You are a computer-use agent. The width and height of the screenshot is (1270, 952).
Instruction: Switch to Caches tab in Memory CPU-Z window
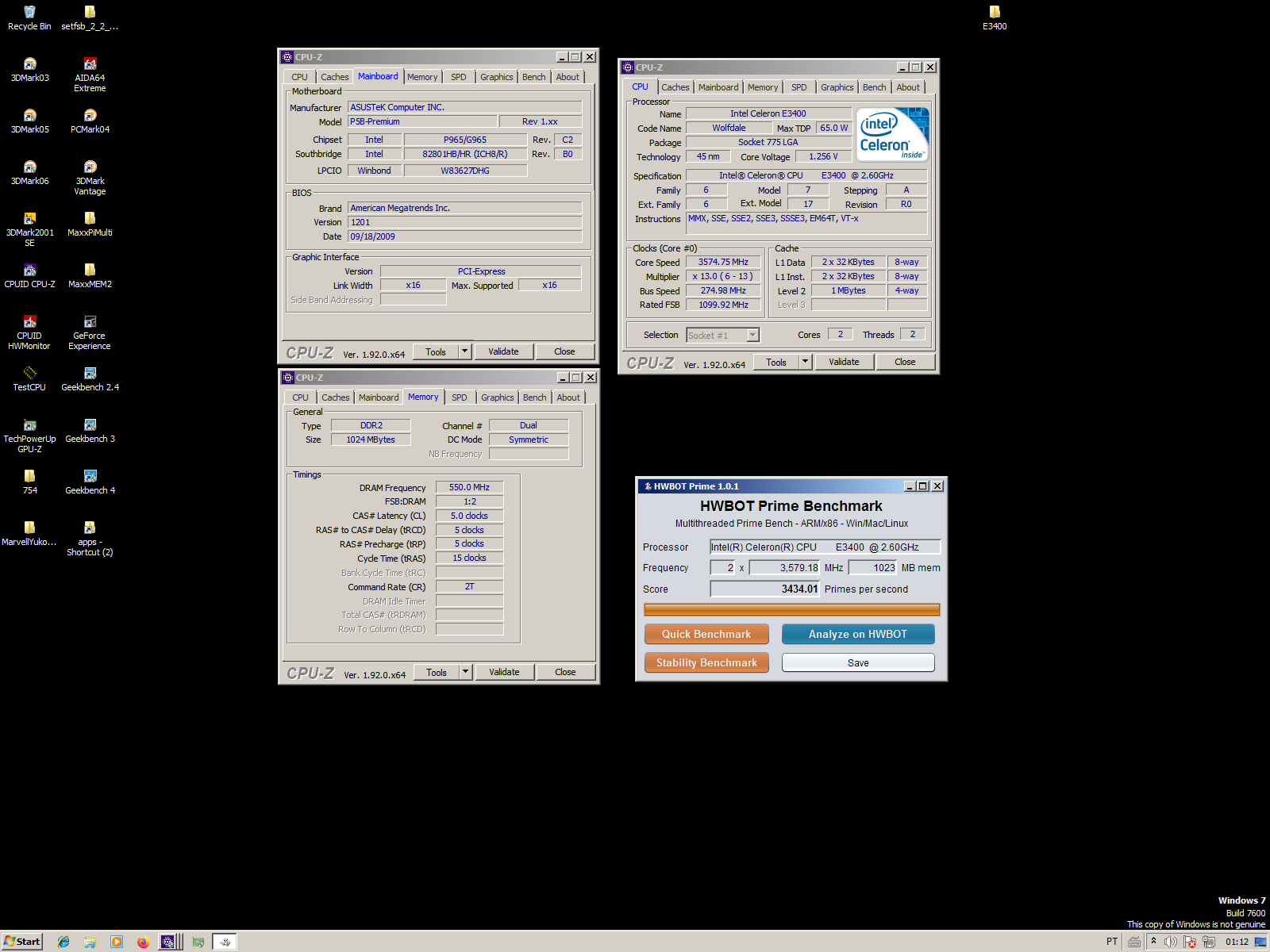336,397
